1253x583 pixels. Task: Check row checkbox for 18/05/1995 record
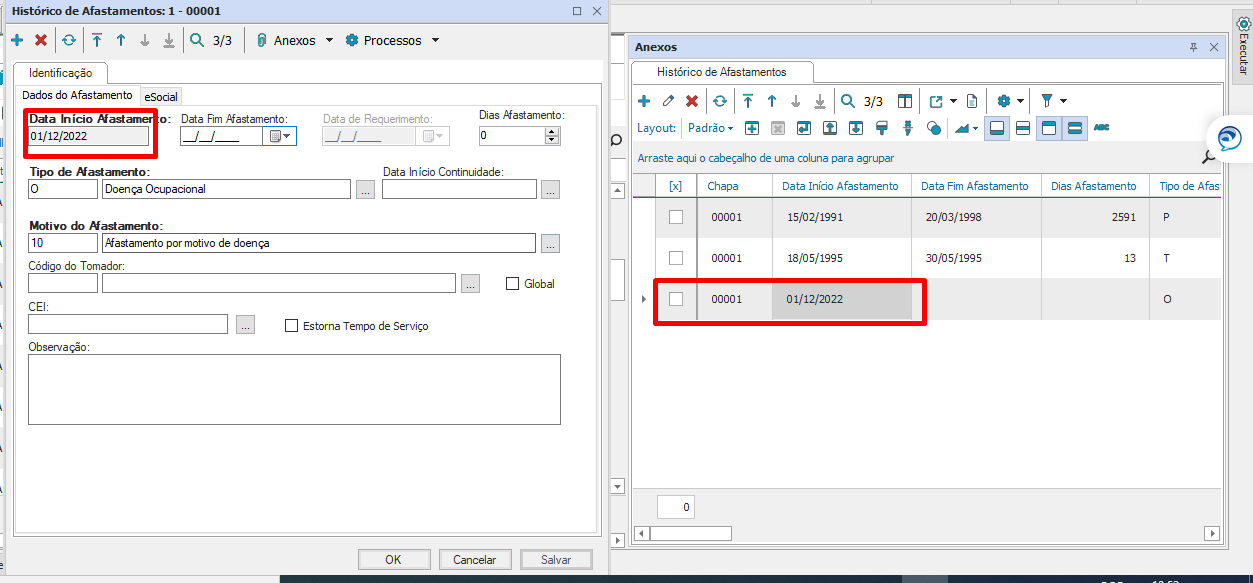click(676, 258)
